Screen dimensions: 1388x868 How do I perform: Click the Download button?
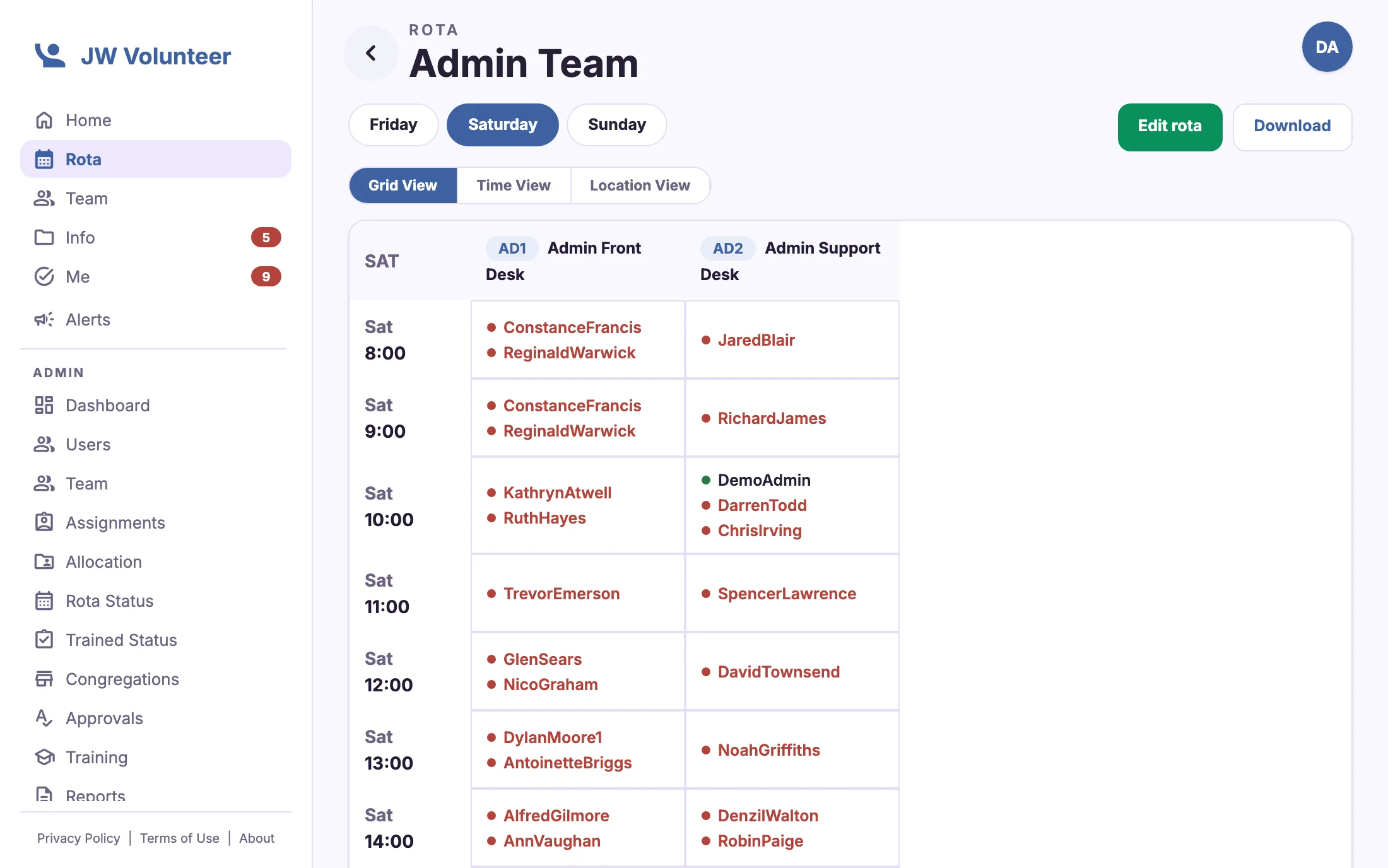pos(1292,127)
